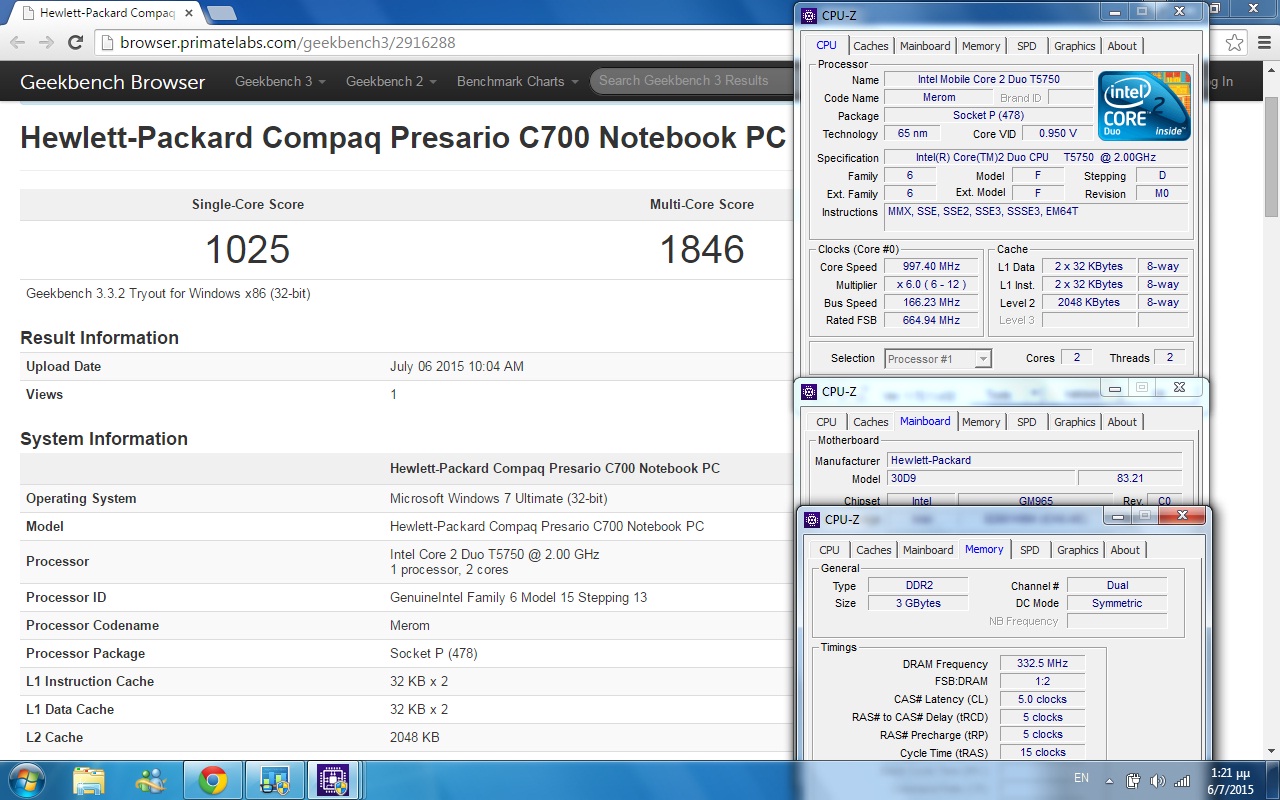Open Mainboard tab in top CPU-Z

click(x=925, y=46)
